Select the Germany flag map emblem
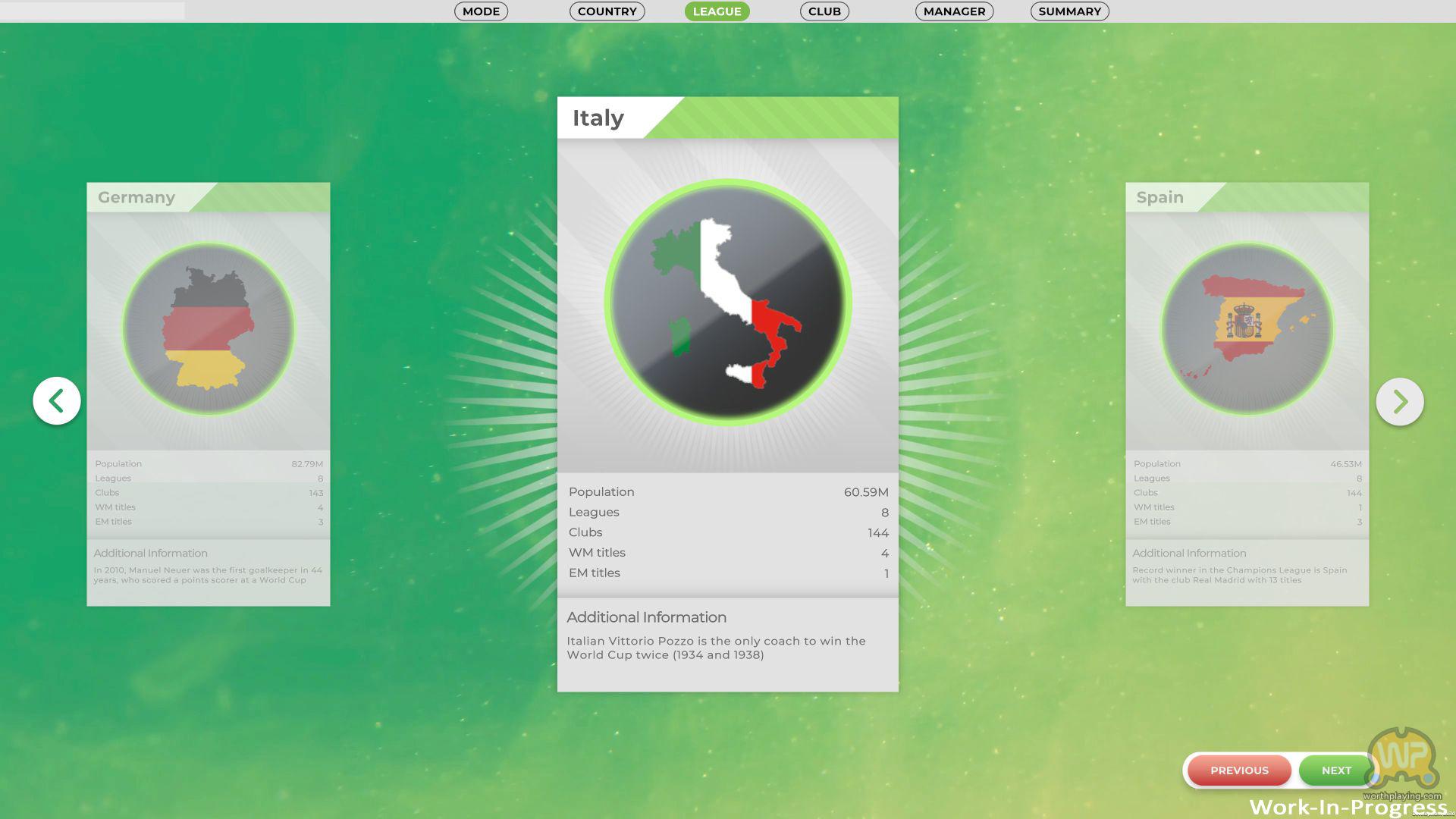The image size is (1456, 819). 209,329
